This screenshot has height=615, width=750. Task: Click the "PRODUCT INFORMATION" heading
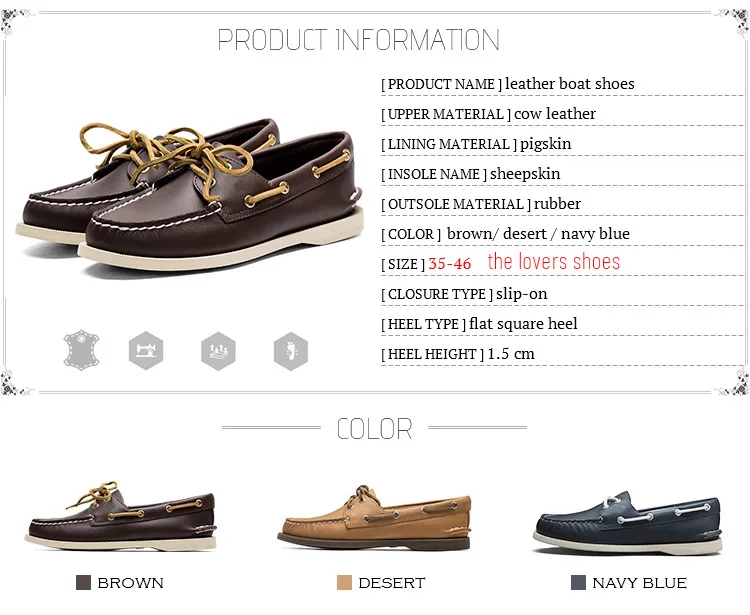point(359,40)
